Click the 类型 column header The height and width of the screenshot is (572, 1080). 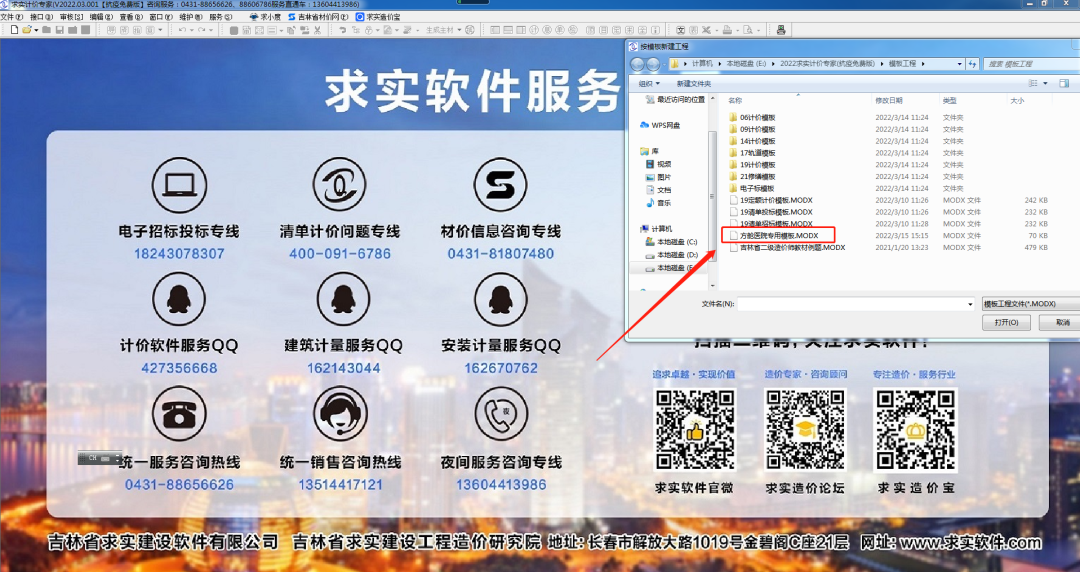pyautogui.click(x=949, y=101)
